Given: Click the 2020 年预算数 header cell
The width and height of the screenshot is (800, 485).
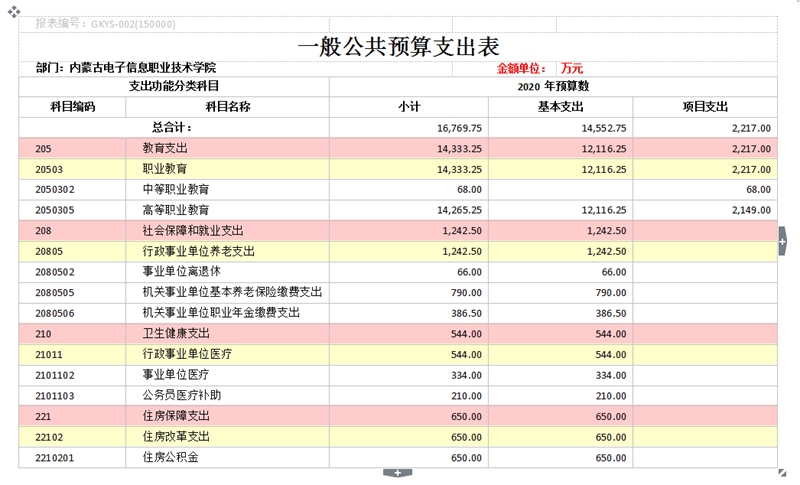Looking at the screenshot, I should pyautogui.click(x=553, y=87).
